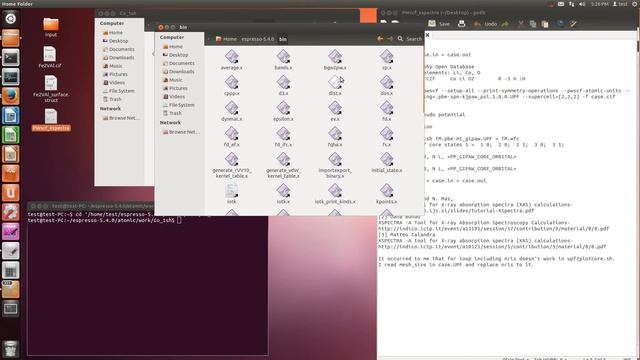Open the network indicator menu
Viewport: 640px width, 360px height.
click(x=571, y=4)
